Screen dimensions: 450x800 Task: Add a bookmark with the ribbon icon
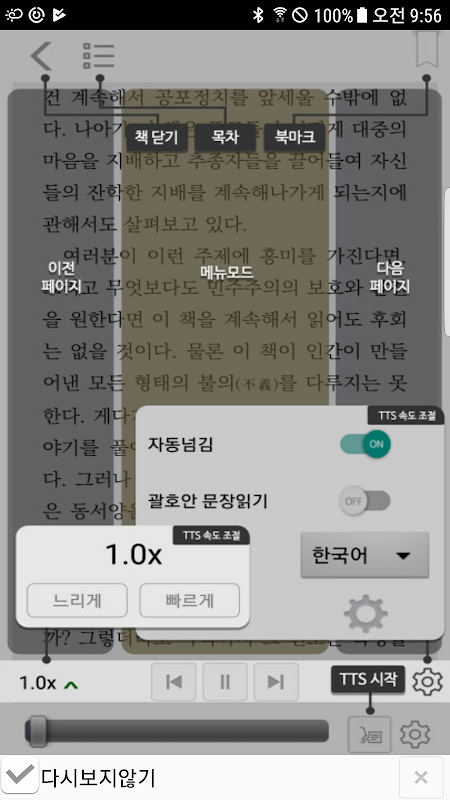[427, 49]
